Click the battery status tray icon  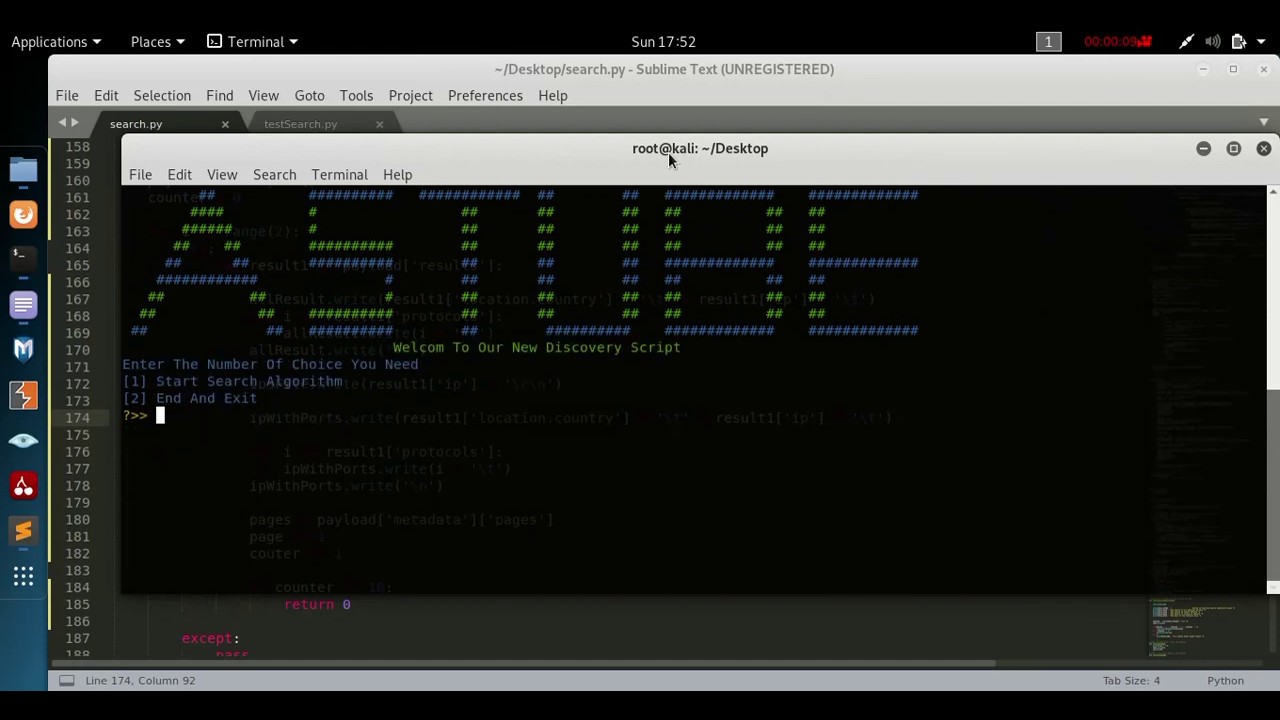coord(1238,42)
